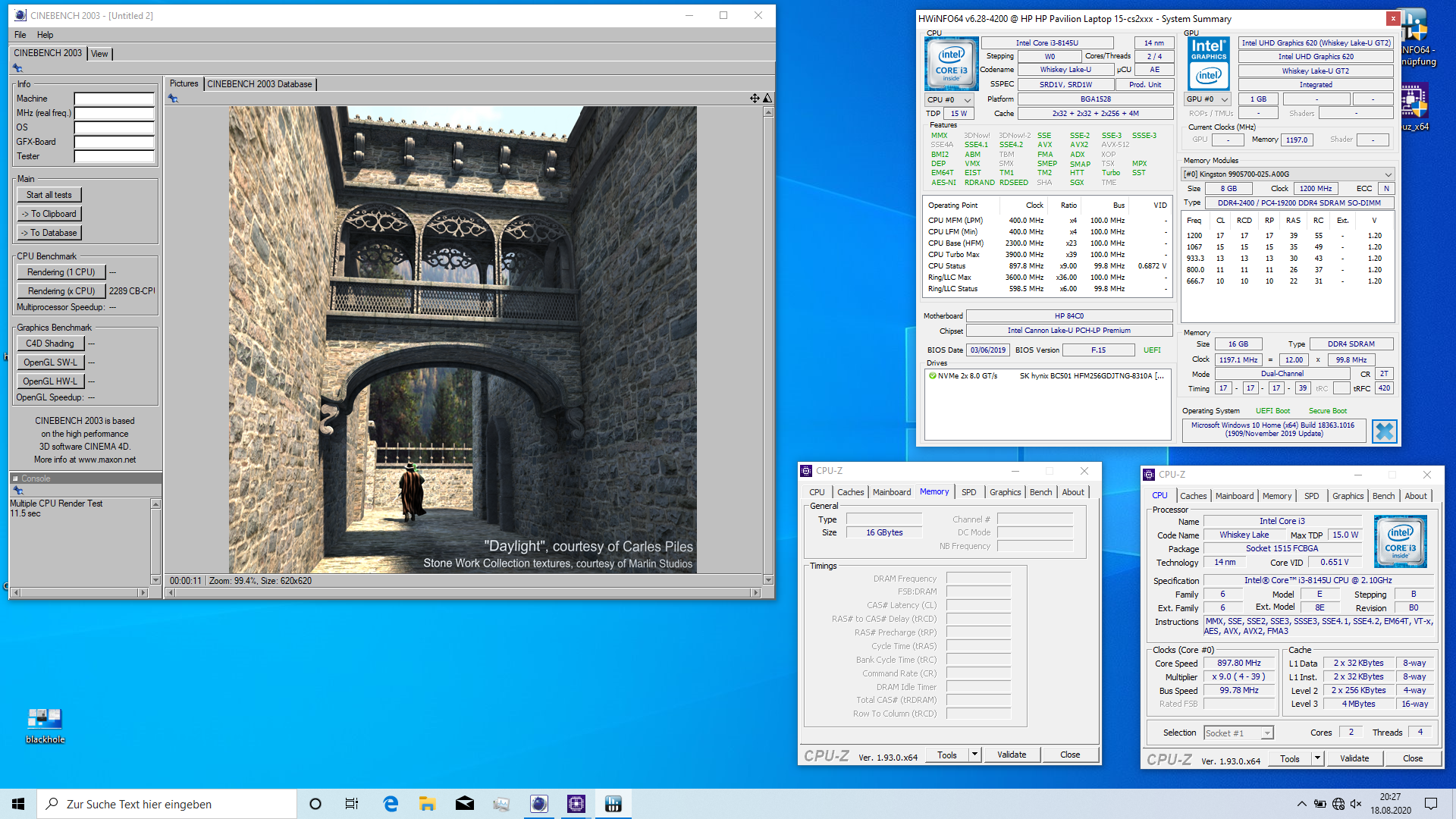This screenshot has height=819, width=1456.
Task: Click the picture view horizontal scrollbar track
Action: tap(463, 592)
